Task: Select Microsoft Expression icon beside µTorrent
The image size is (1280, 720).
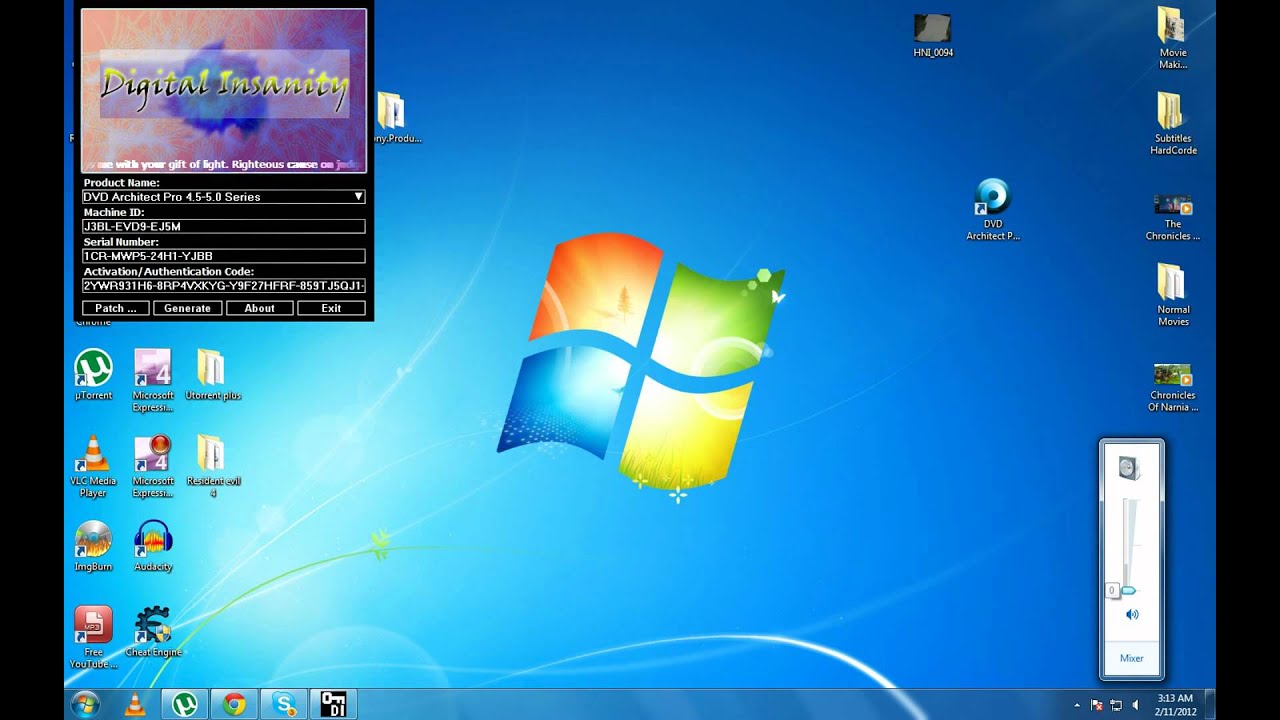Action: coord(153,380)
